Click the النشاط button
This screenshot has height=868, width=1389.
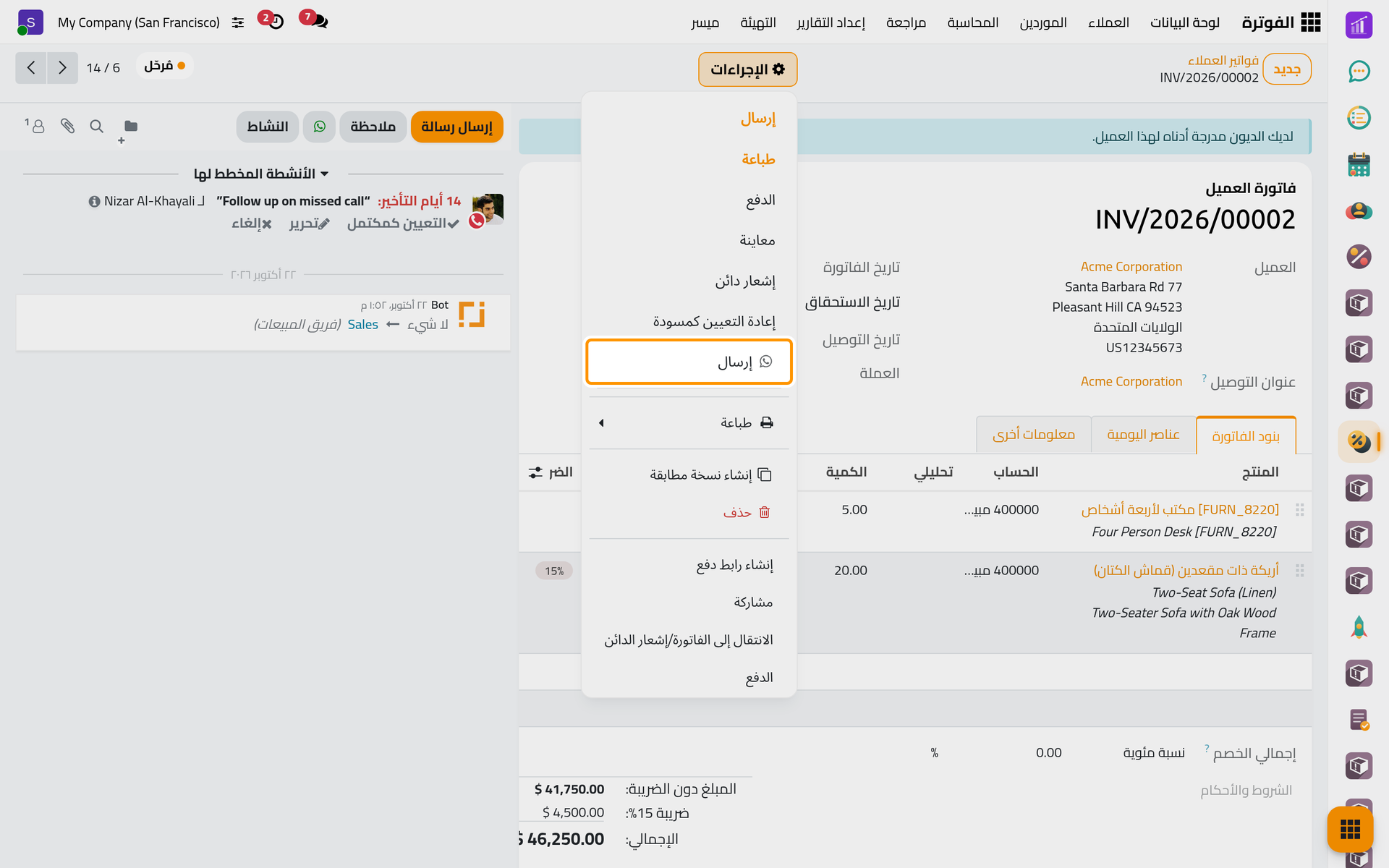(268, 127)
